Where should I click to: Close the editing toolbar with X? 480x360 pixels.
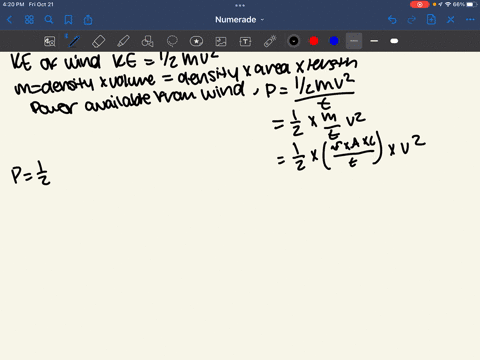451,20
